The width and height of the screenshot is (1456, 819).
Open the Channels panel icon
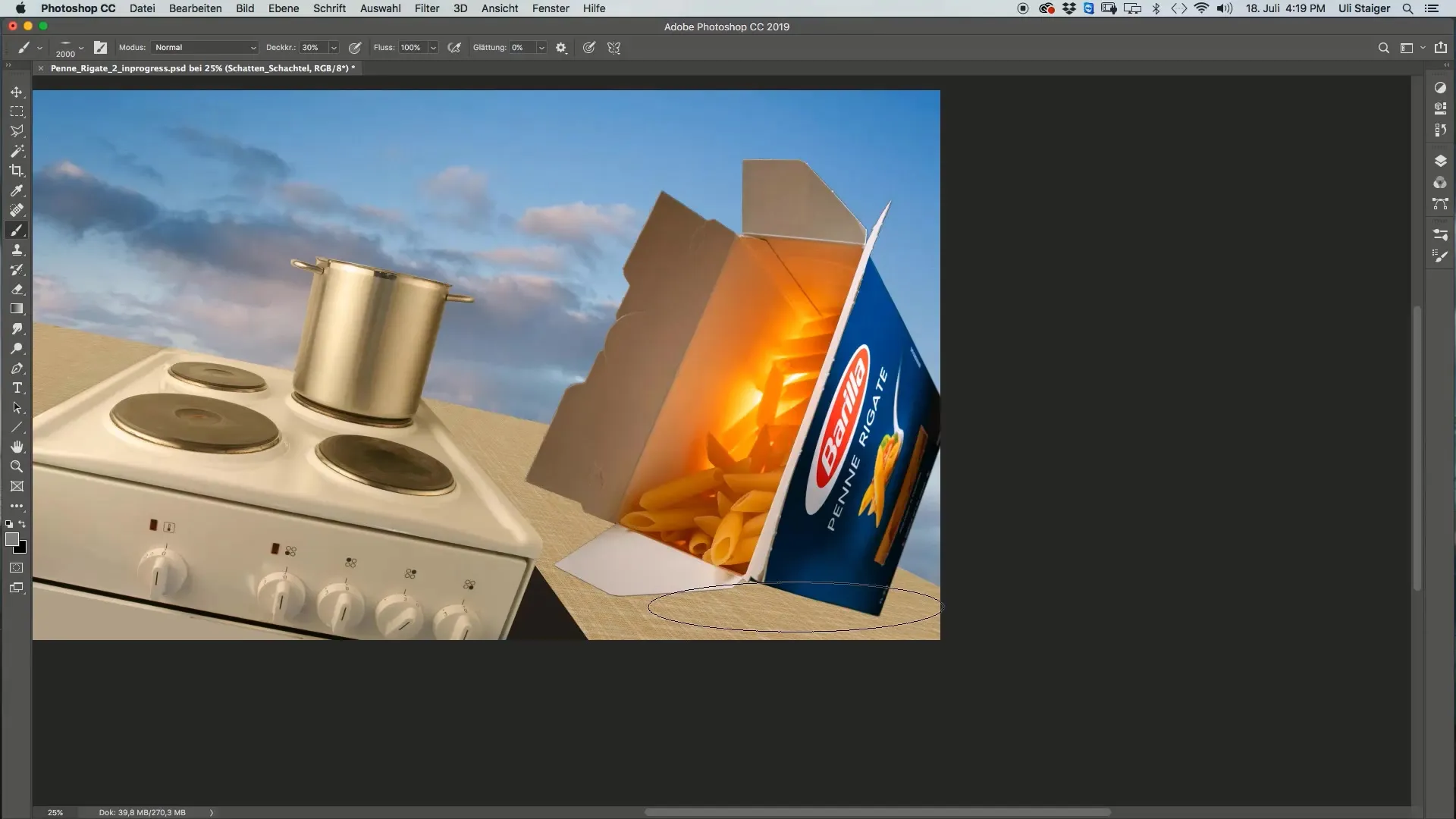[x=1440, y=183]
